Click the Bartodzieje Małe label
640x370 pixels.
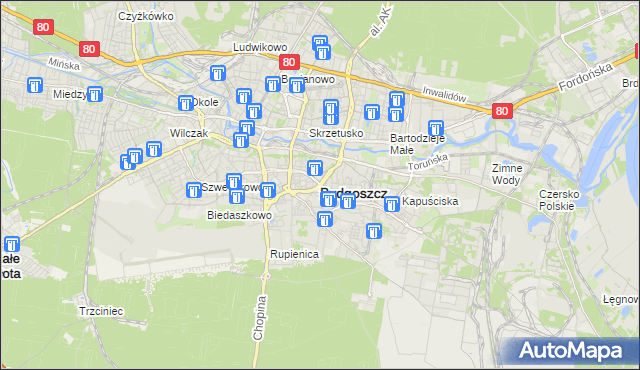click(x=417, y=144)
